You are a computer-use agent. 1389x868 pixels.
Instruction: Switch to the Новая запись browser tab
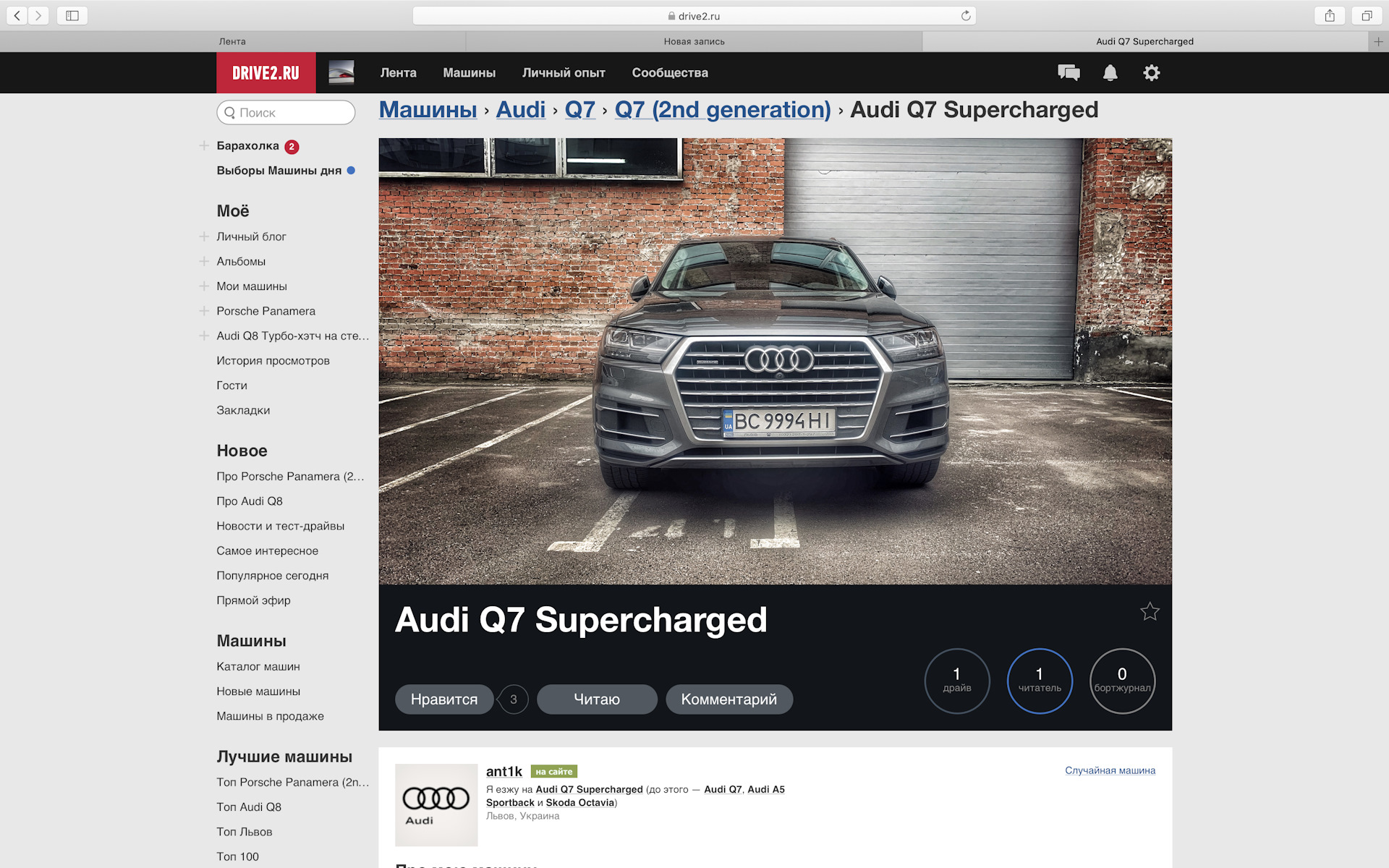pyautogui.click(x=694, y=41)
